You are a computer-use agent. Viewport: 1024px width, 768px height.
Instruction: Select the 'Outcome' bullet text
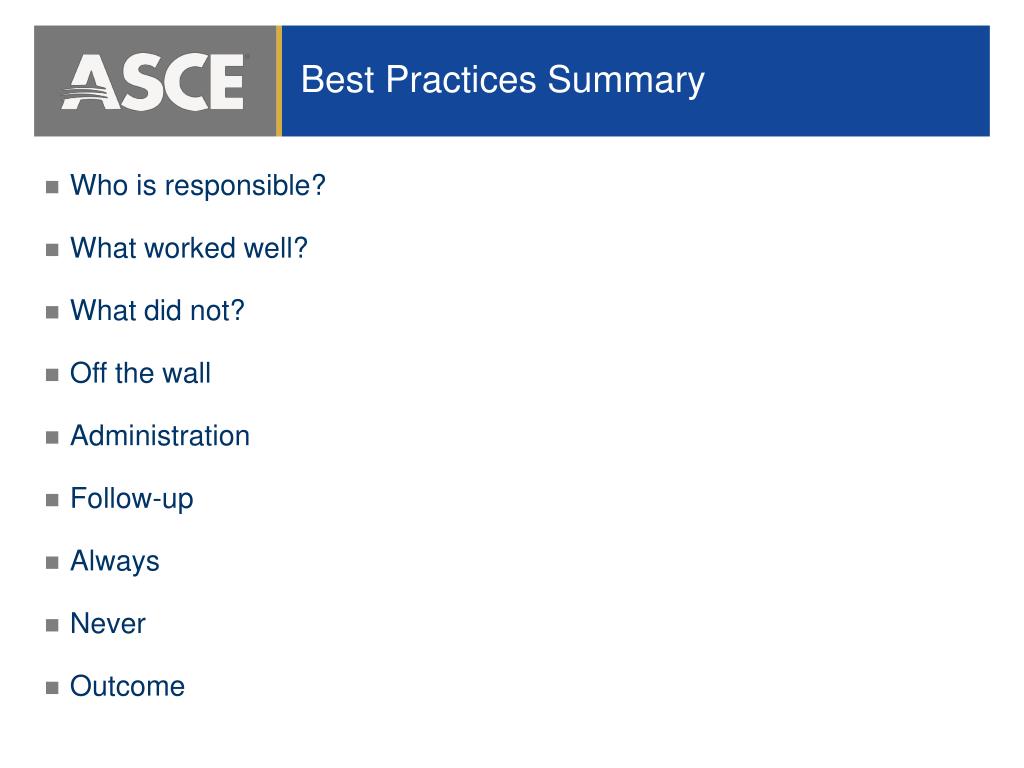[127, 686]
